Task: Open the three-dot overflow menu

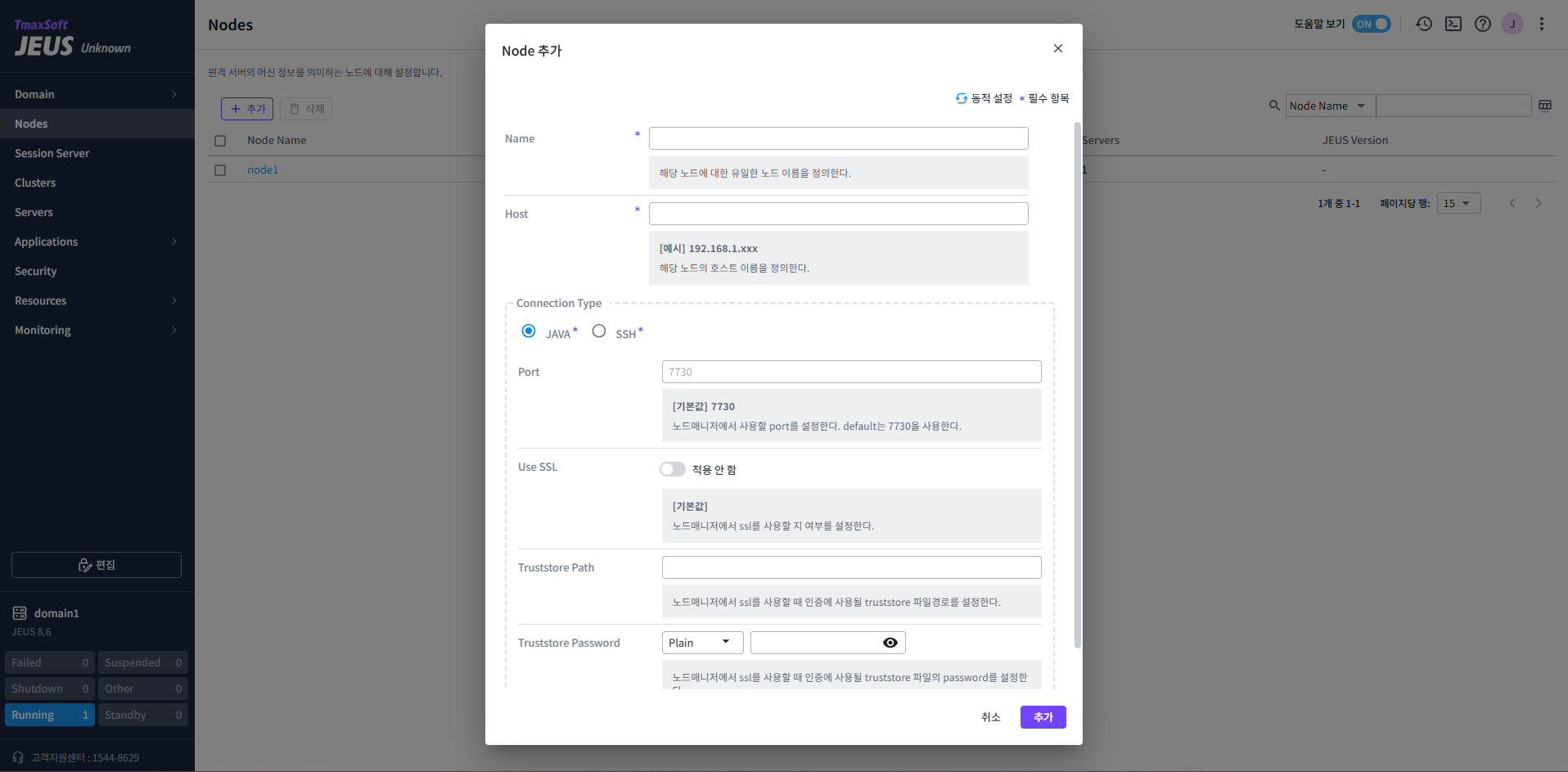Action: coord(1542,24)
